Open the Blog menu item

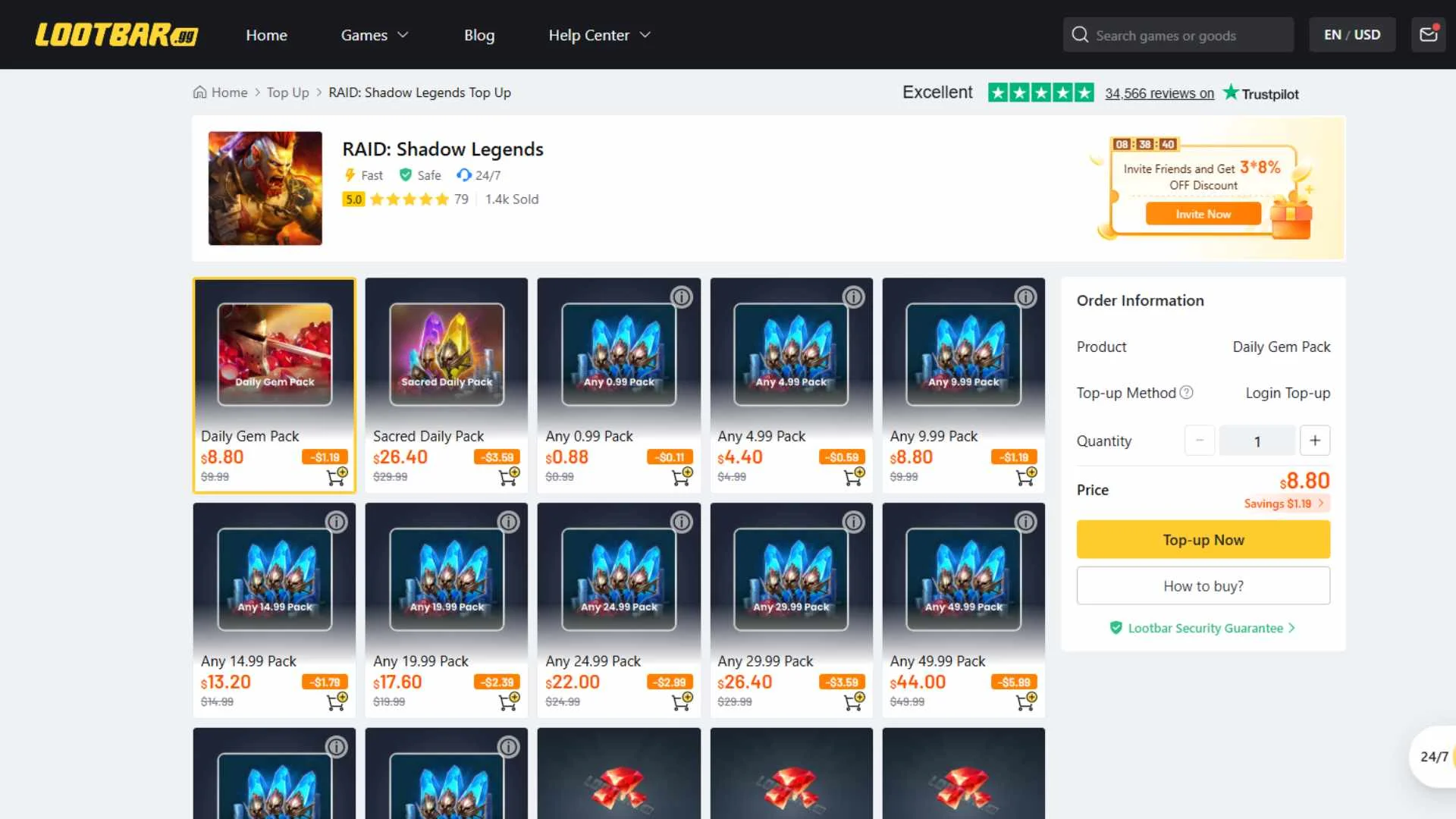coord(479,35)
